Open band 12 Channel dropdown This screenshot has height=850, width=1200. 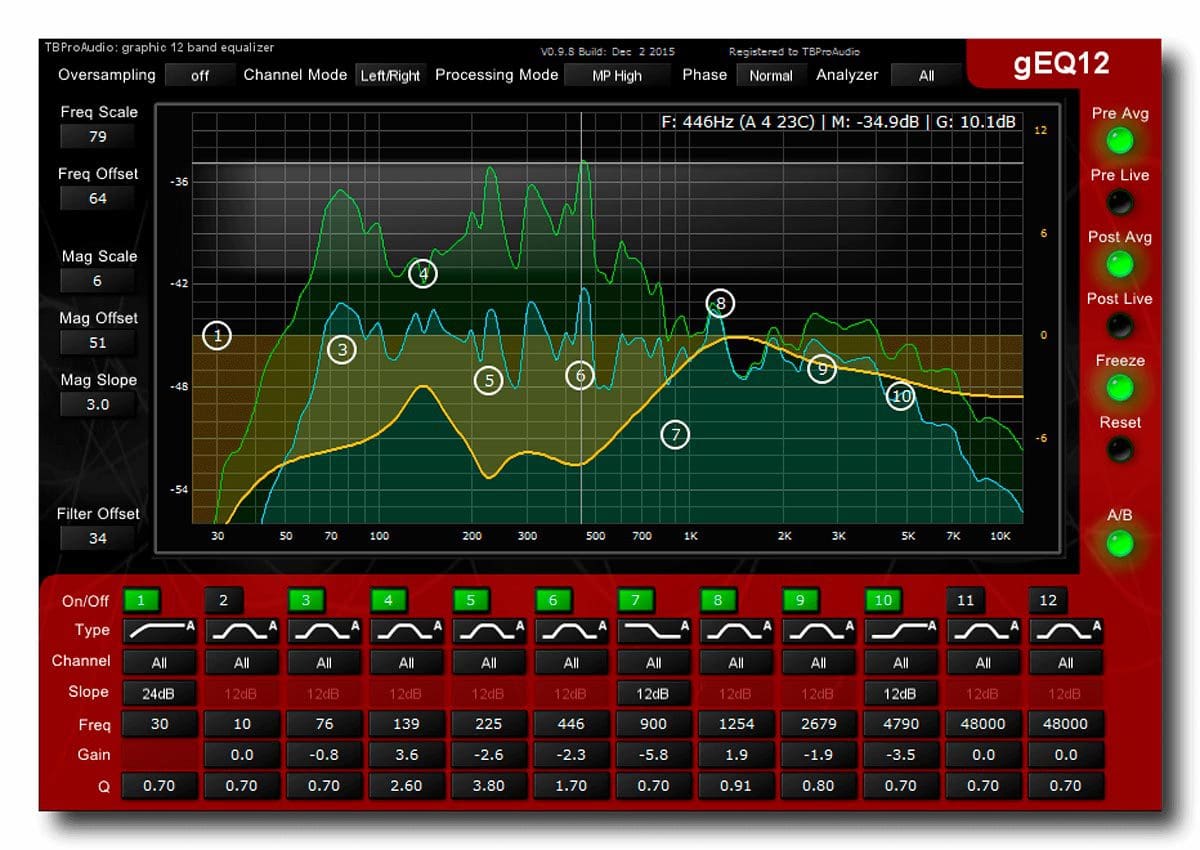click(x=1066, y=662)
